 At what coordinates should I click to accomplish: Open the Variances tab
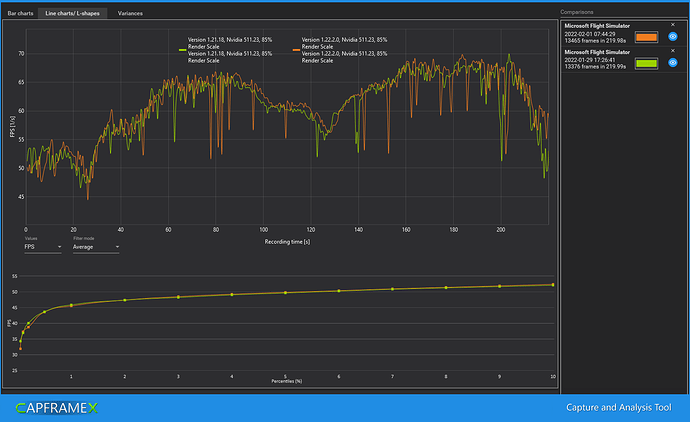coord(130,13)
